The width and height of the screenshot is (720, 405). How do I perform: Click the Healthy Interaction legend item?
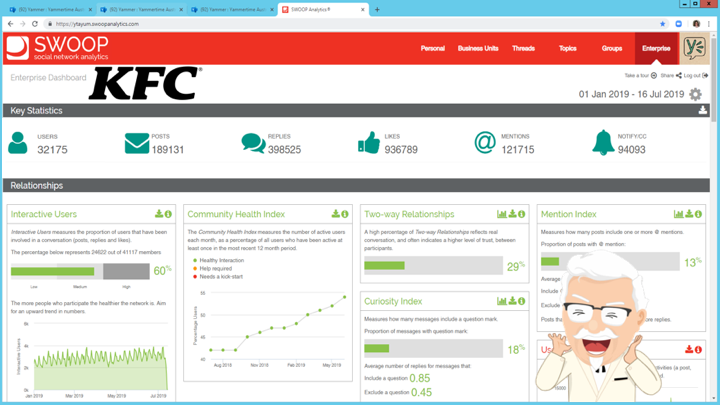coord(219,260)
